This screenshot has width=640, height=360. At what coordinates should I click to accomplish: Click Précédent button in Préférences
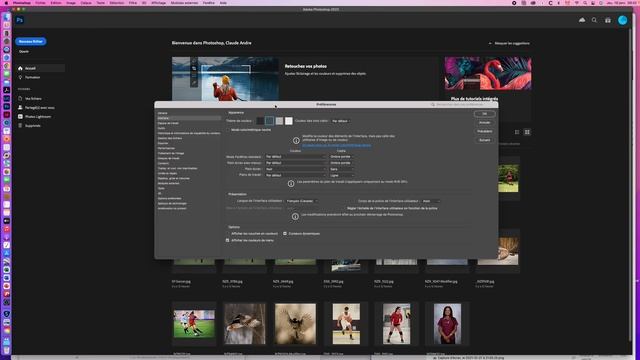484,131
